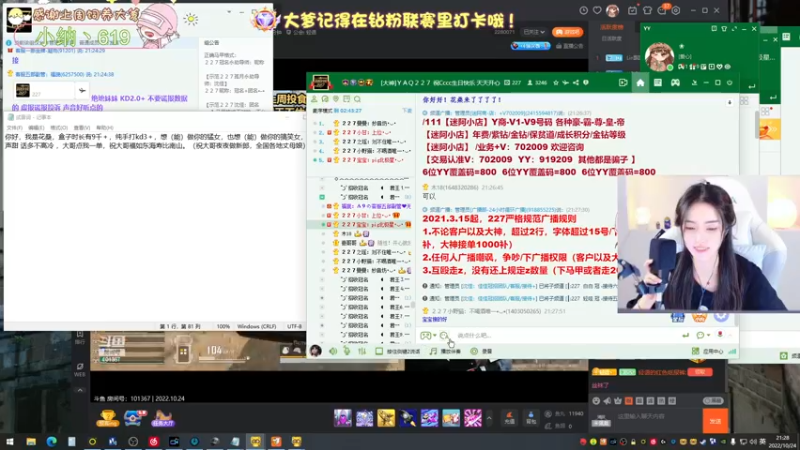Open the template panel icon beside home

[x=658, y=83]
